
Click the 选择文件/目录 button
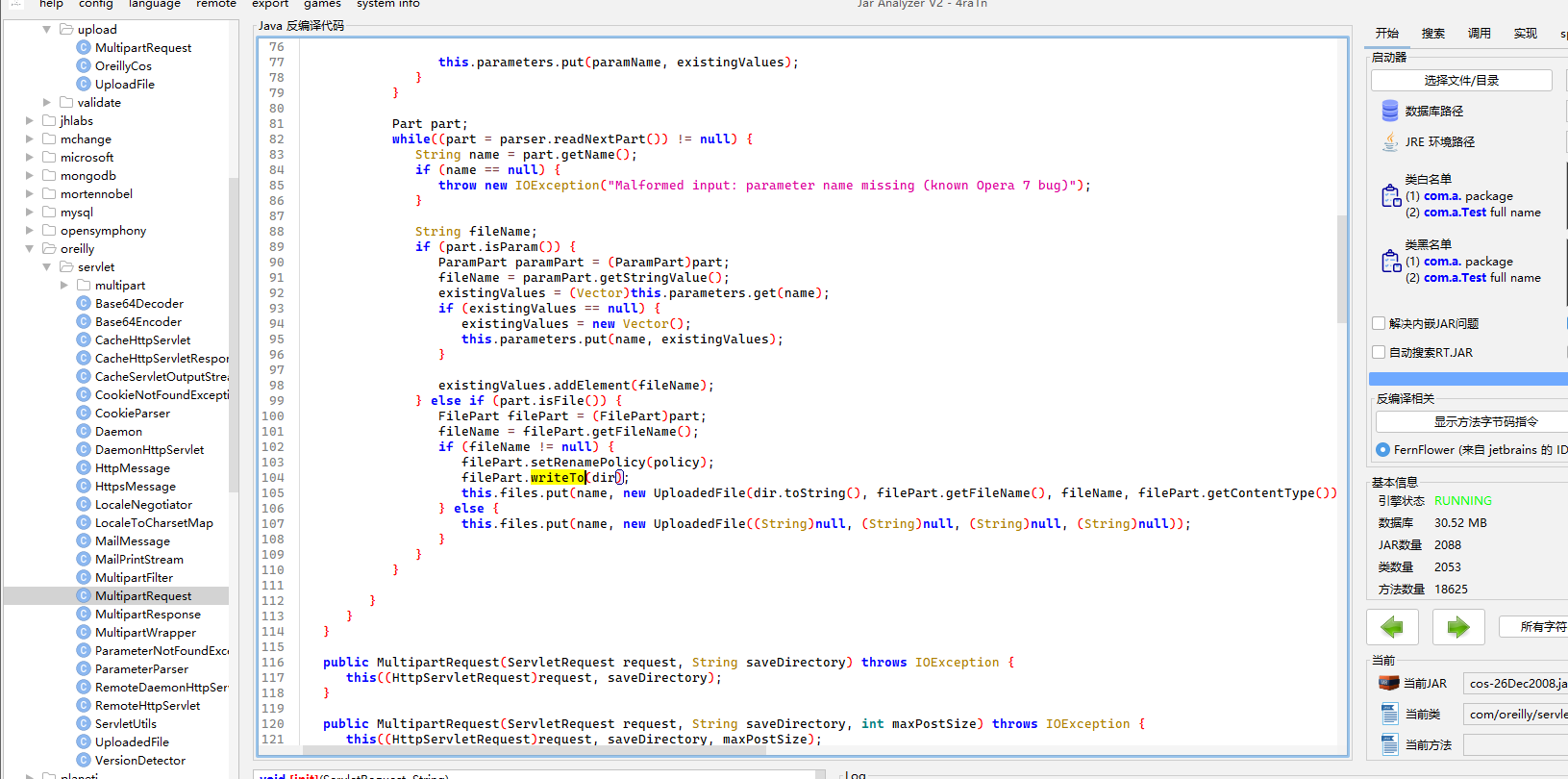click(x=1461, y=80)
